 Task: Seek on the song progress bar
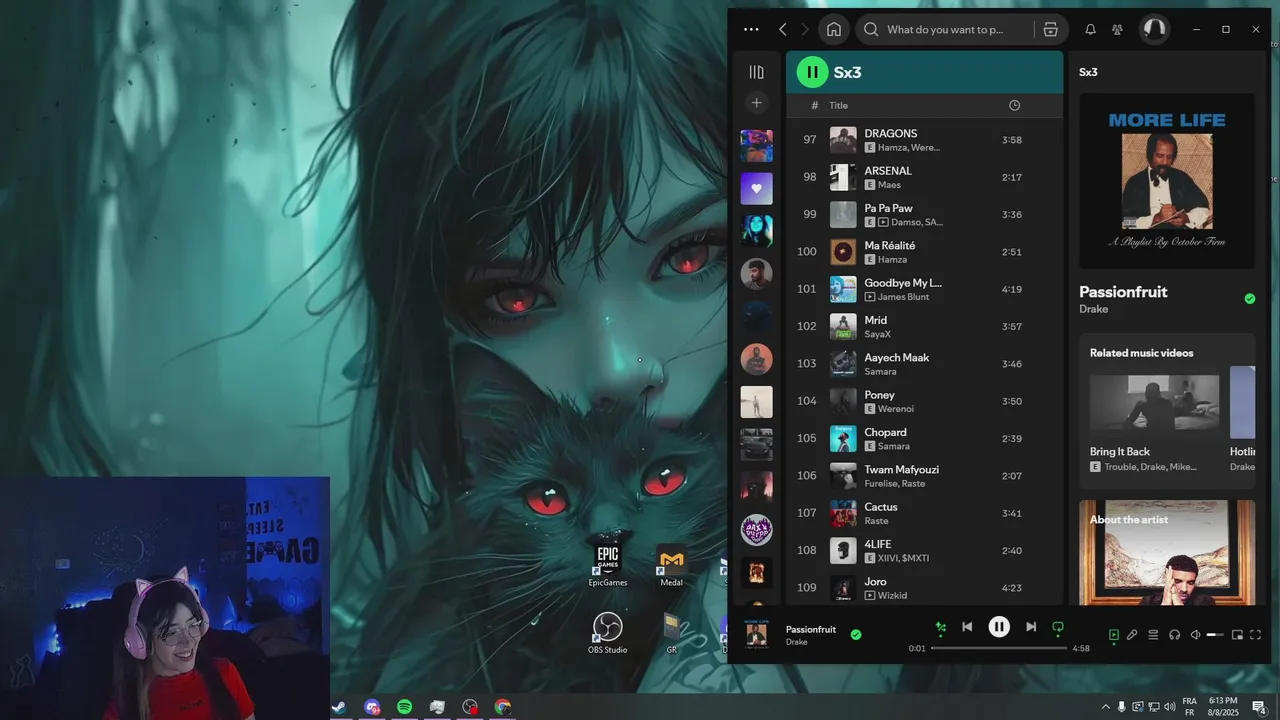(999, 648)
